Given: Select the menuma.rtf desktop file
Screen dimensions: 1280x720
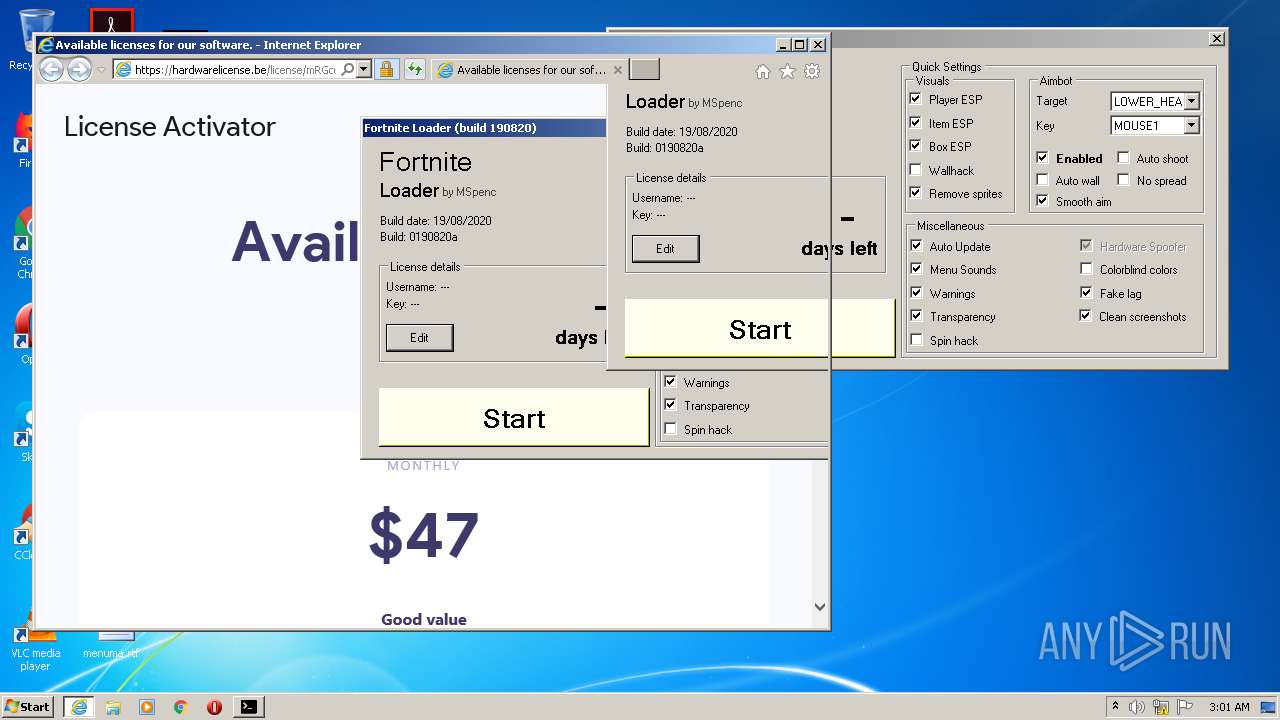Looking at the screenshot, I should click(111, 647).
